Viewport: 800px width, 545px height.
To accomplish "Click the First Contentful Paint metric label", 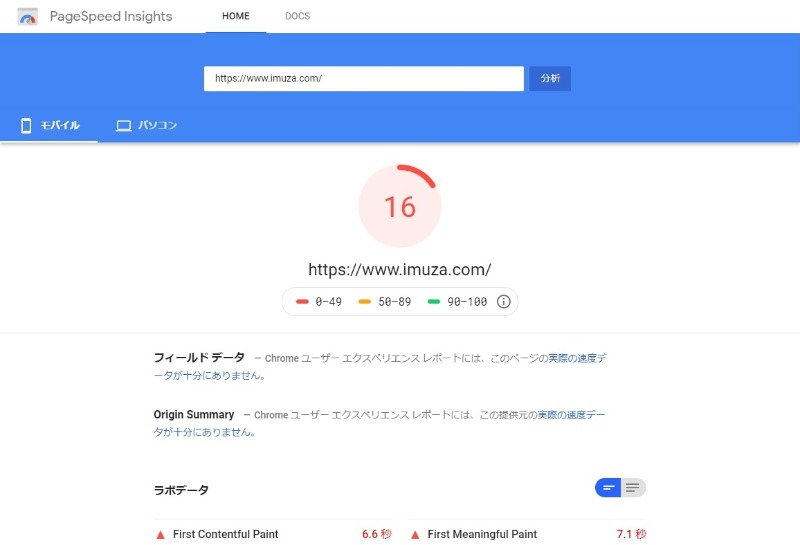I will (x=226, y=534).
